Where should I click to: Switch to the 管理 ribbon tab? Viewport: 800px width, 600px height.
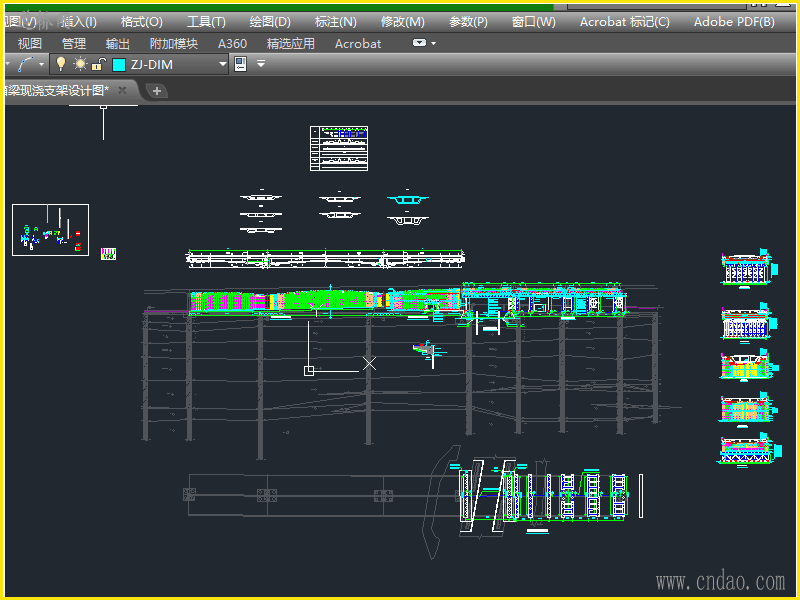tap(73, 43)
